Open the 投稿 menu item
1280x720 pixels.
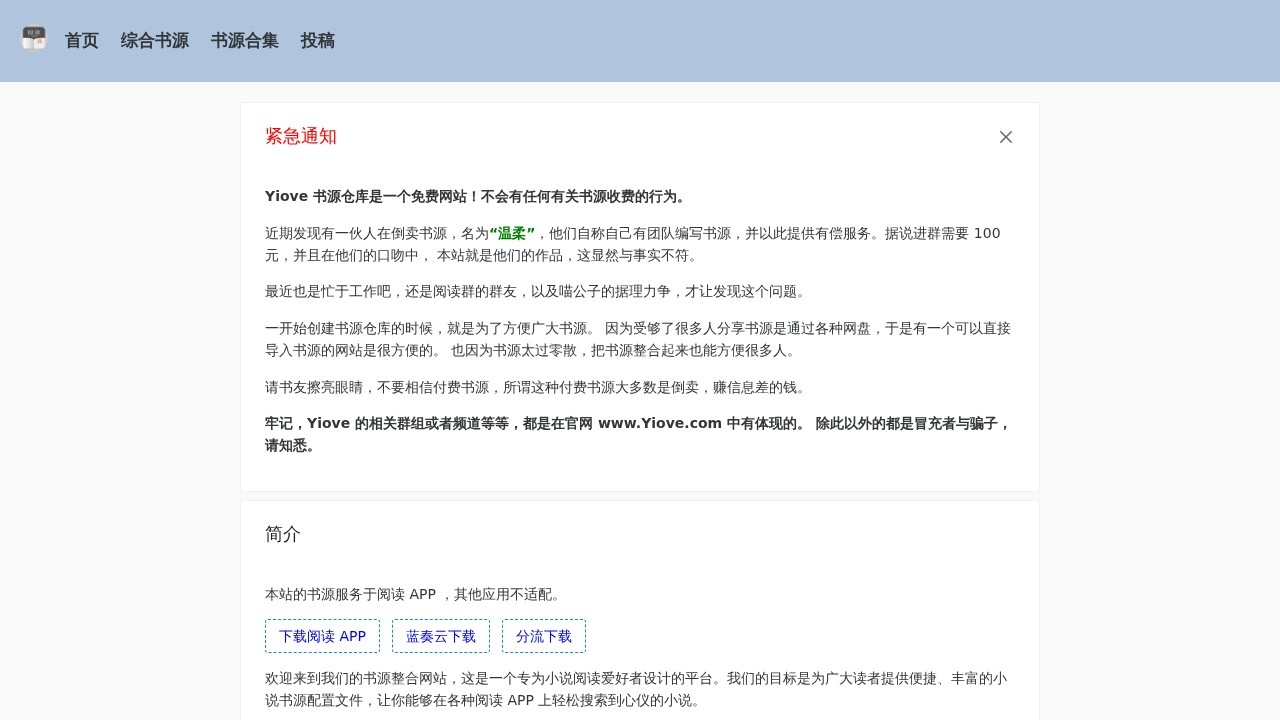click(318, 41)
